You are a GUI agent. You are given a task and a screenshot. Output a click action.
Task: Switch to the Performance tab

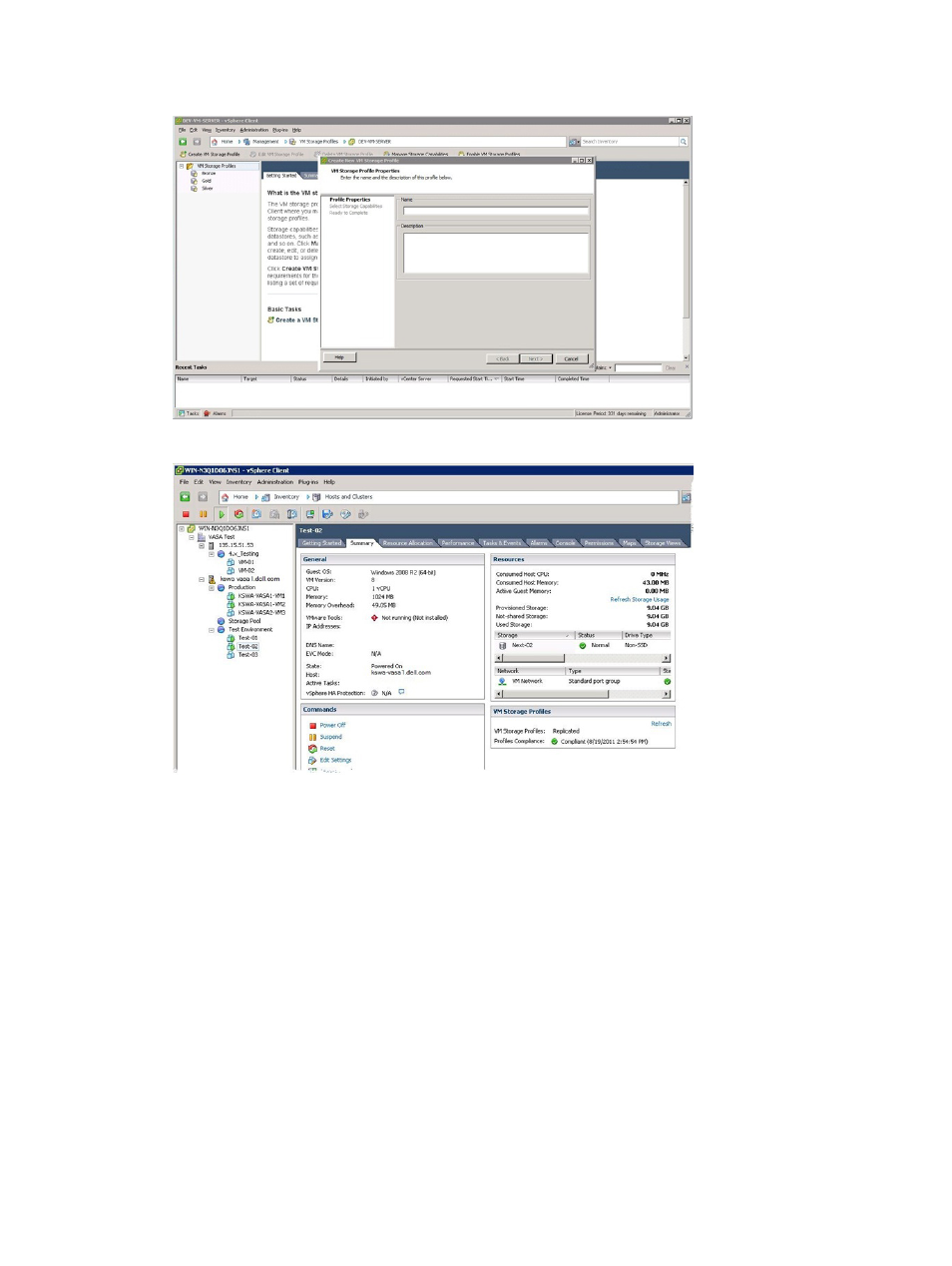click(458, 543)
